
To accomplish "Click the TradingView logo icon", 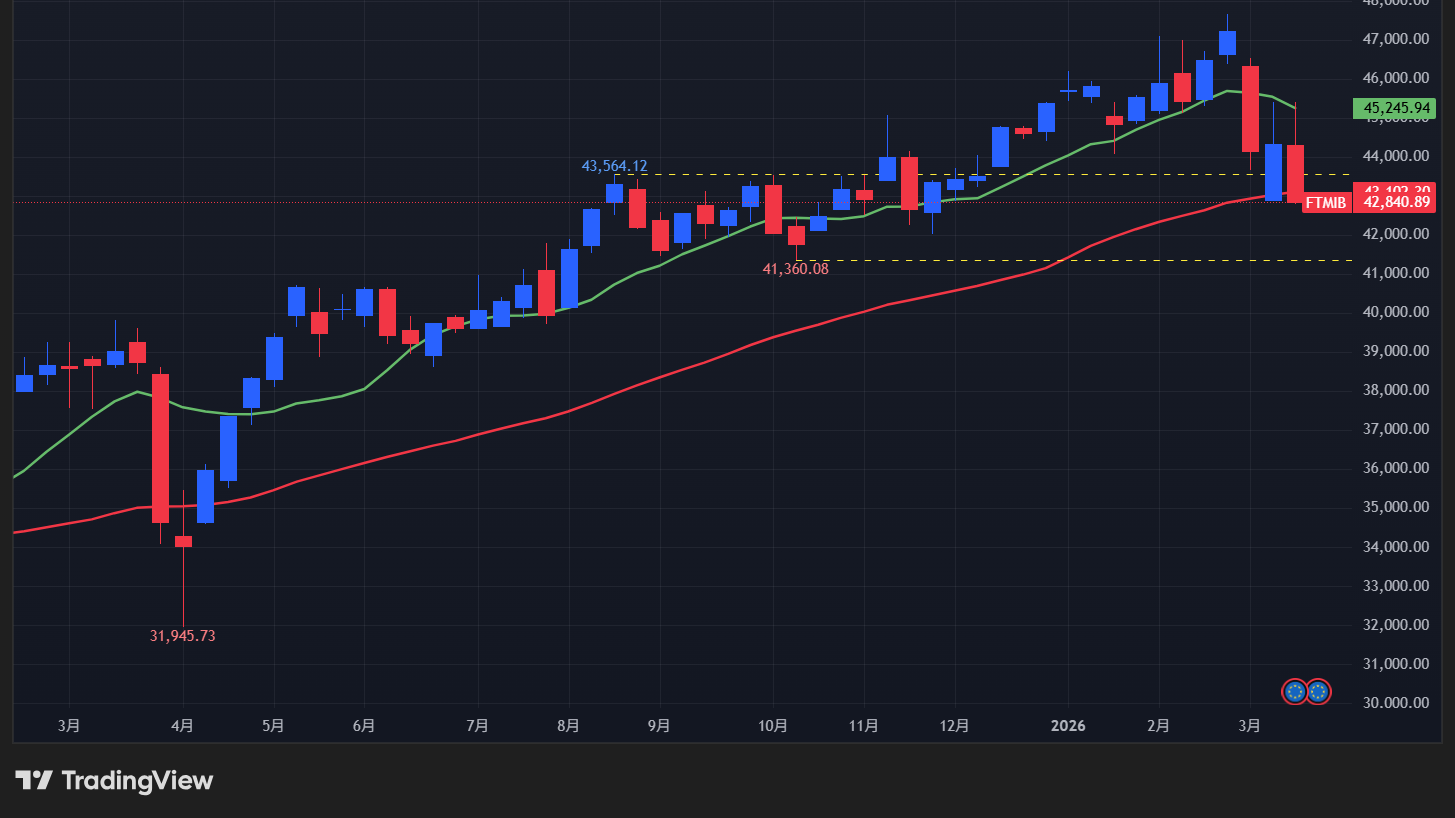I will [x=34, y=780].
